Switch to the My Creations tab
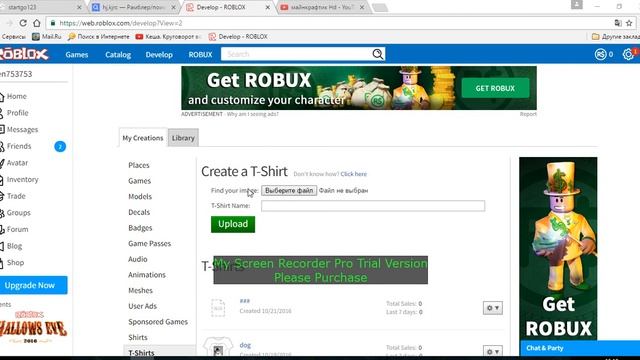 tap(143, 138)
